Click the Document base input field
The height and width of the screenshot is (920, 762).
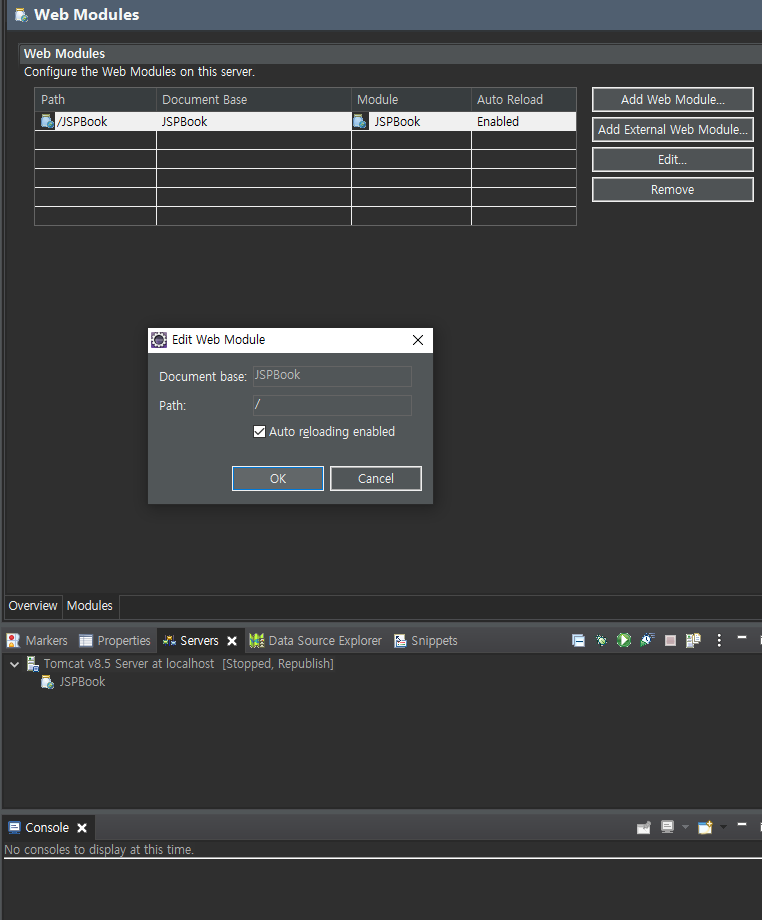pos(332,376)
